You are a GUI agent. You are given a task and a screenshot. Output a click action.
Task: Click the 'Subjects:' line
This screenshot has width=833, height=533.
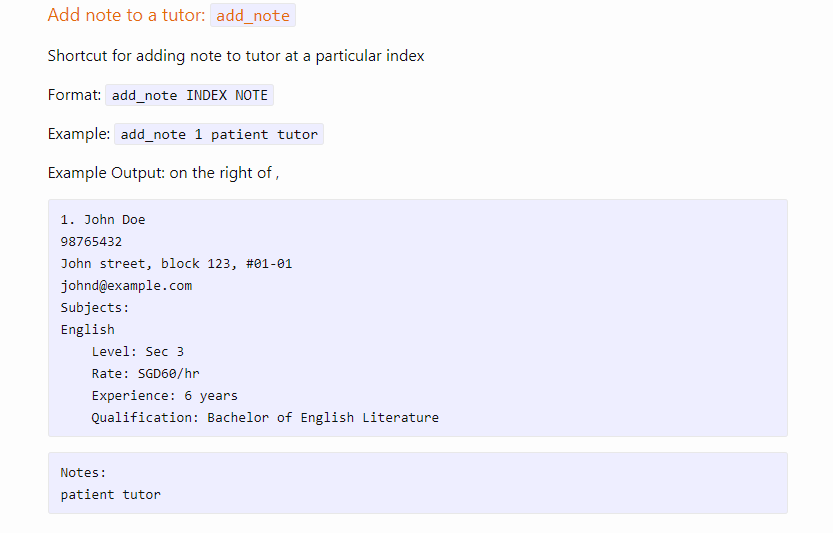coord(95,308)
